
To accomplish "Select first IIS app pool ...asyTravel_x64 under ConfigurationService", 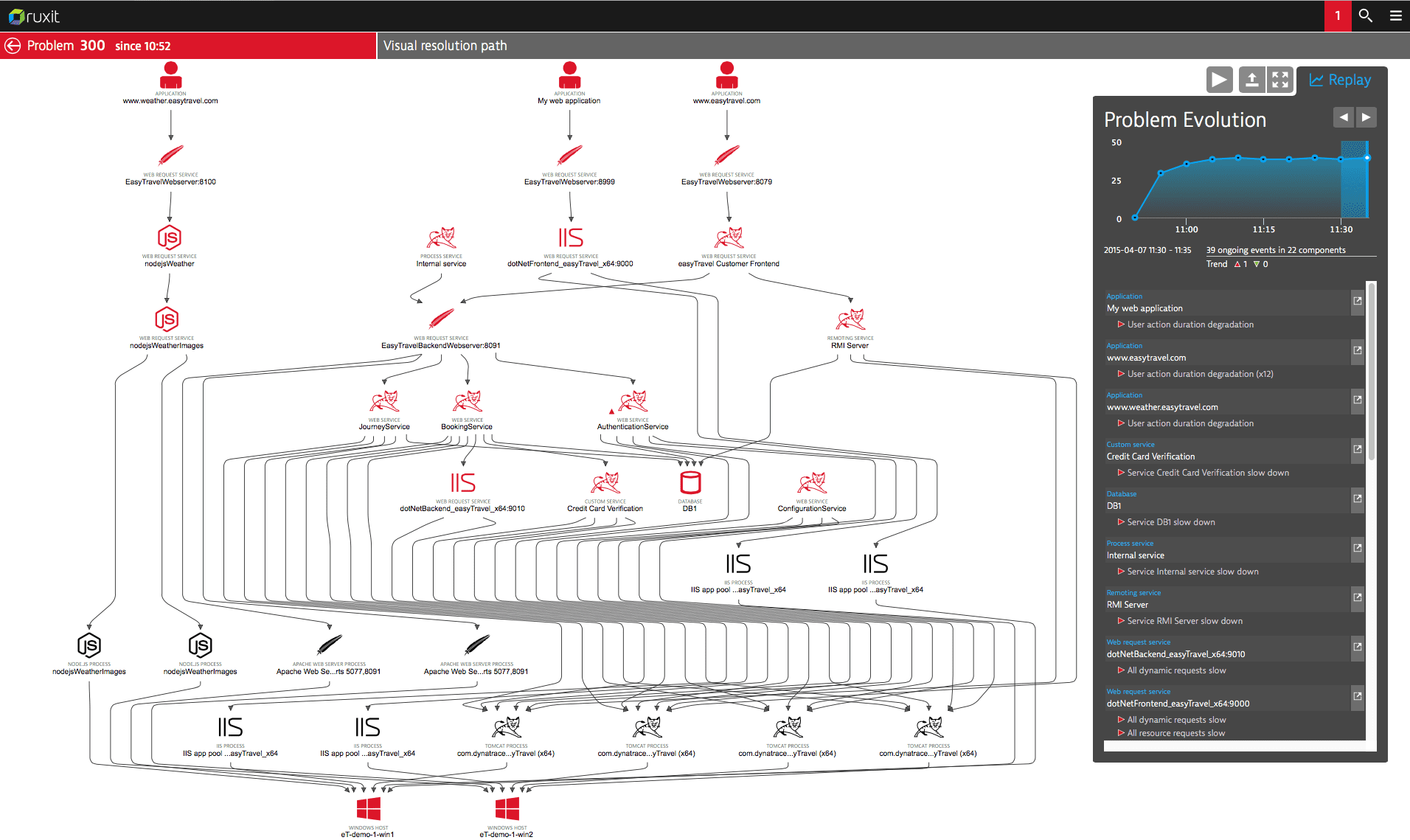I will pyautogui.click(x=738, y=564).
